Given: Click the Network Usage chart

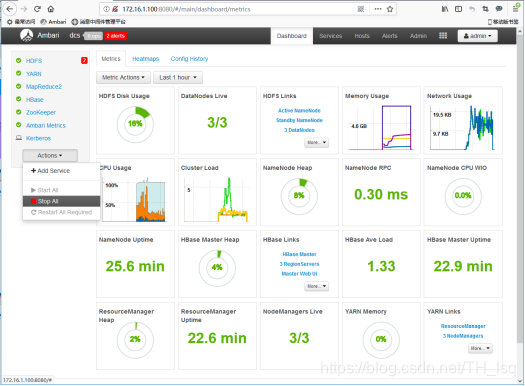Looking at the screenshot, I should click(x=462, y=127).
